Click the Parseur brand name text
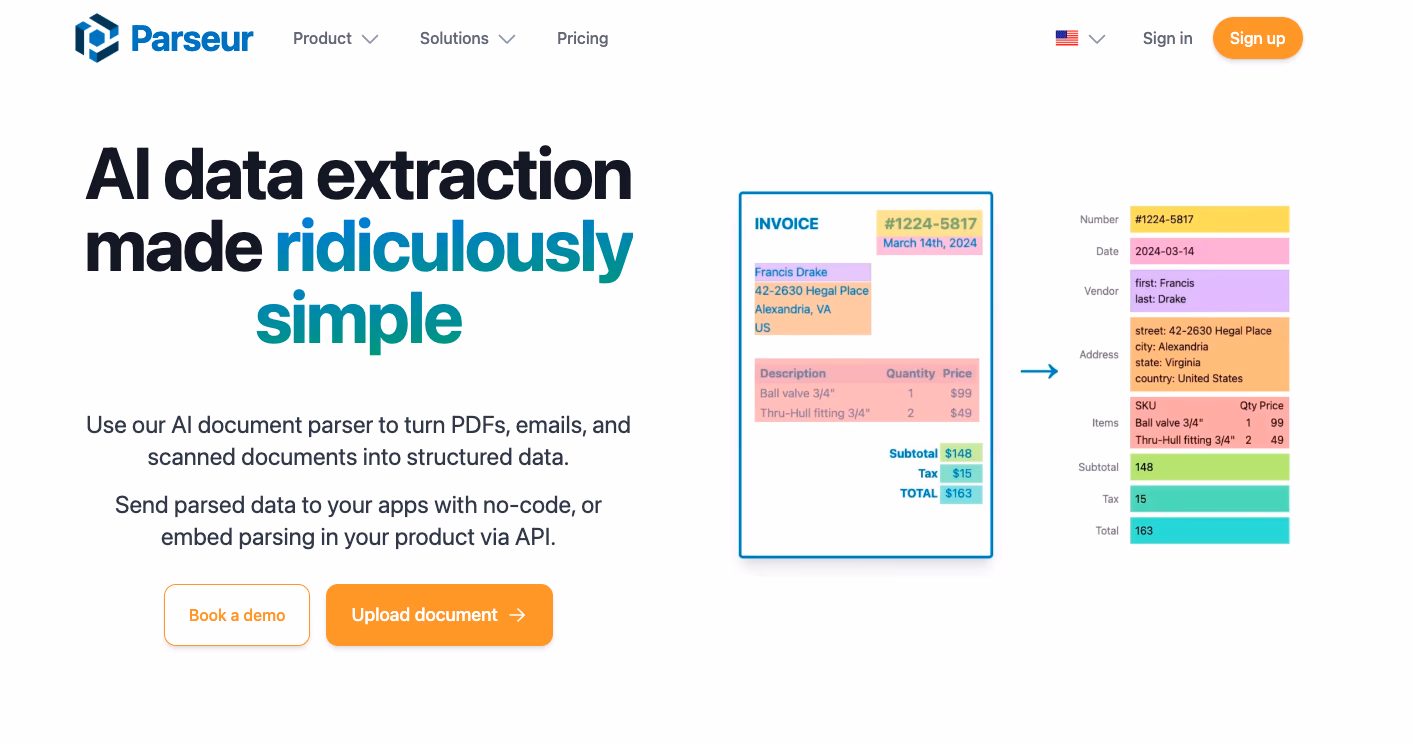 [x=192, y=39]
